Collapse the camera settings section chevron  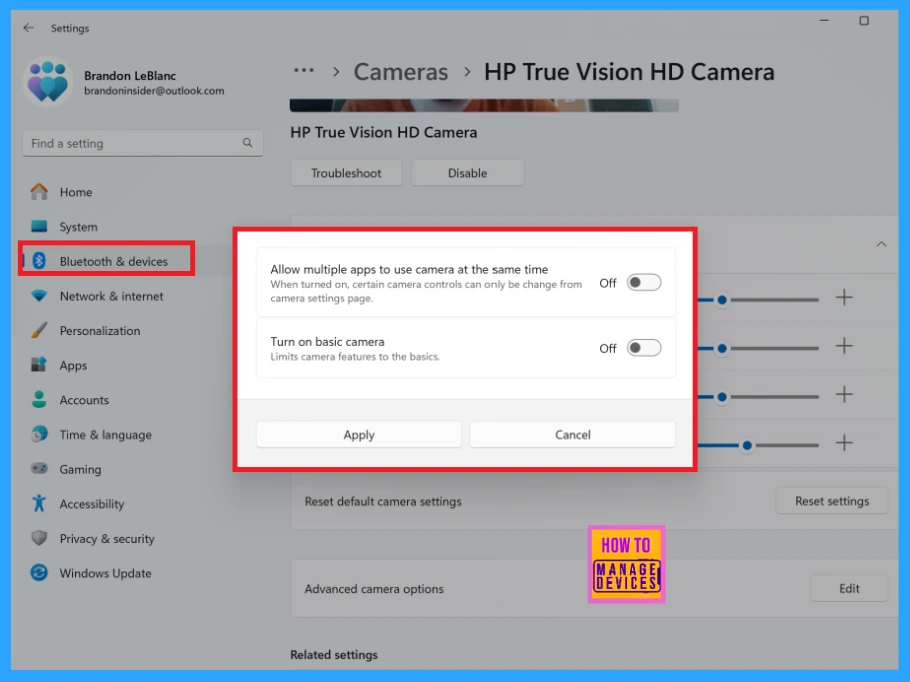[x=881, y=244]
